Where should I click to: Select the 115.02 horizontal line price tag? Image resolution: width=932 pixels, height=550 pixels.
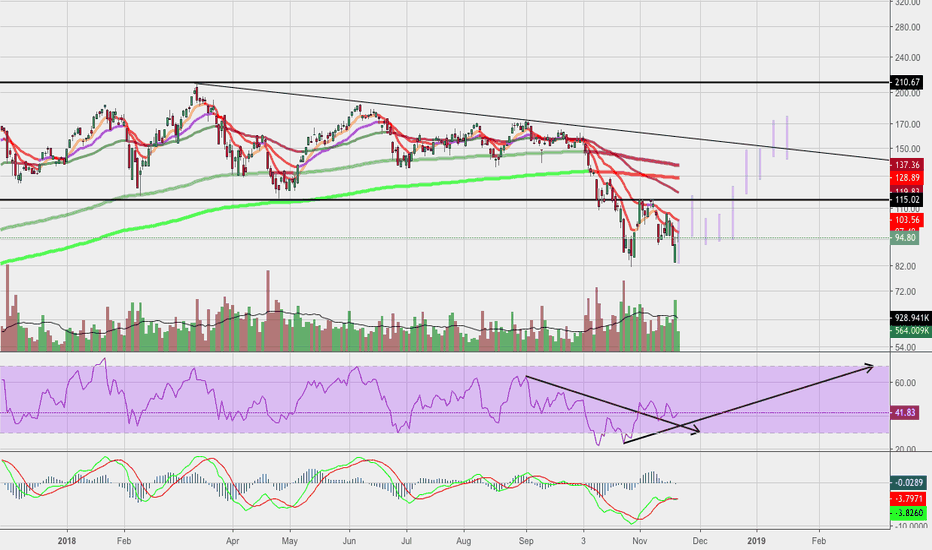[906, 200]
